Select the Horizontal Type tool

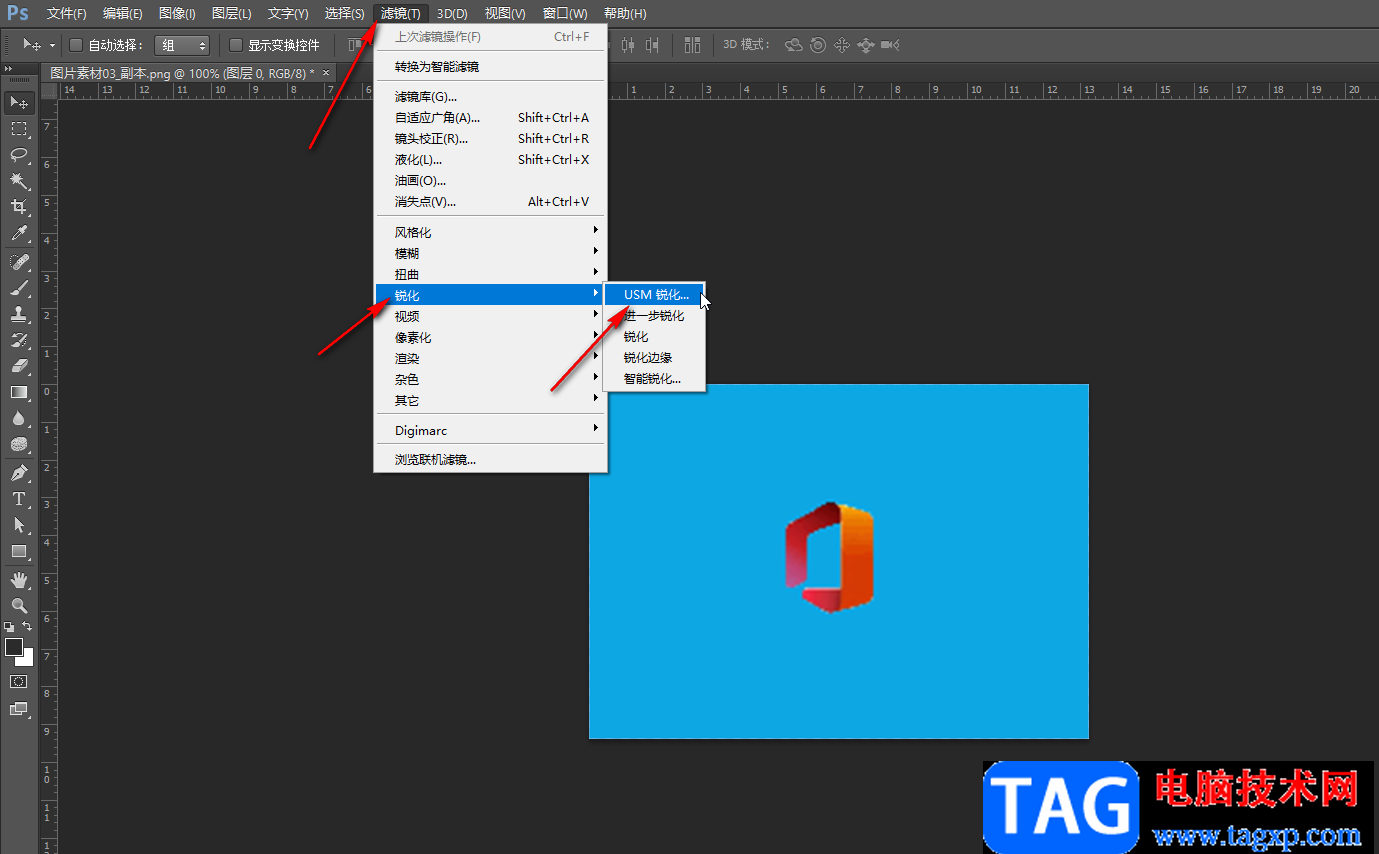point(19,499)
